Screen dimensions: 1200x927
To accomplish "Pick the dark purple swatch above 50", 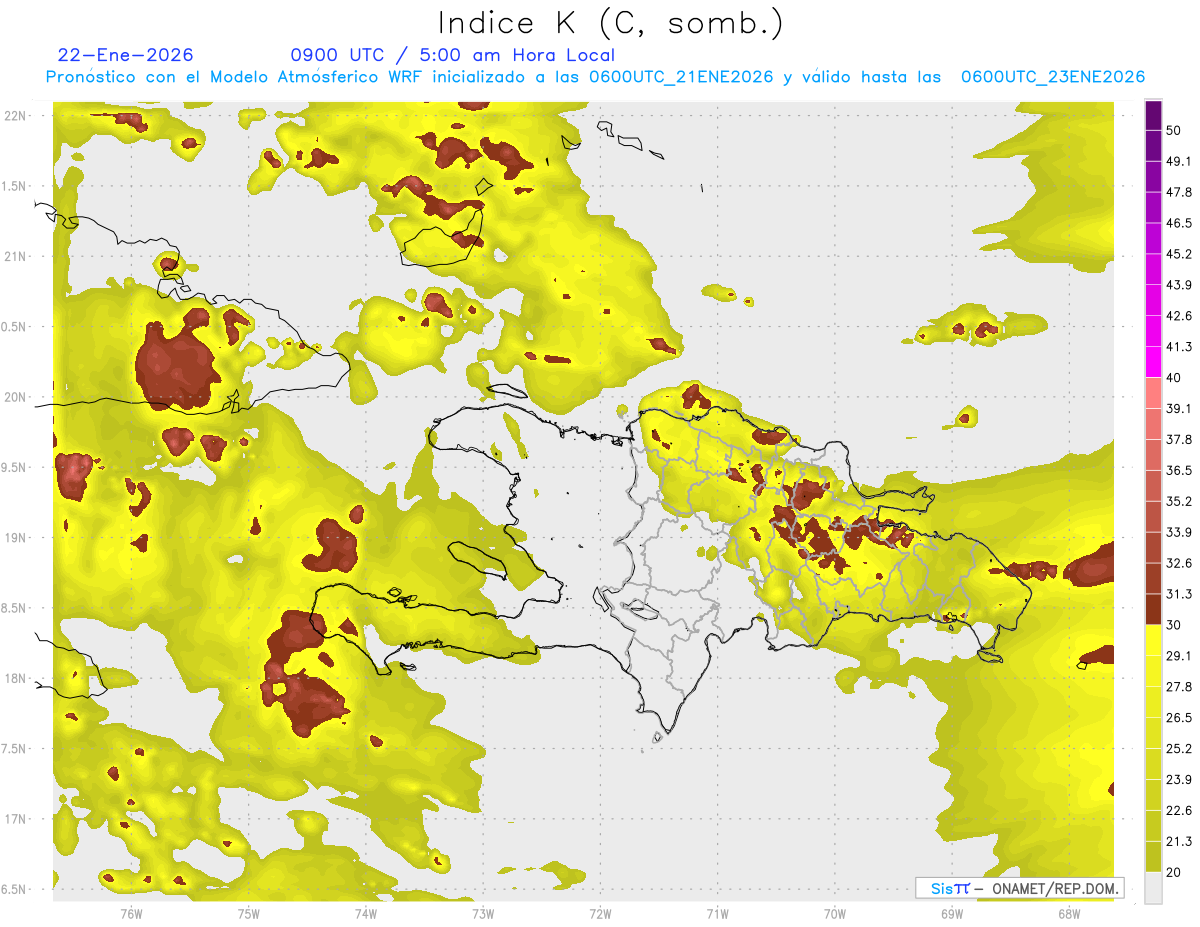I will point(1153,114).
